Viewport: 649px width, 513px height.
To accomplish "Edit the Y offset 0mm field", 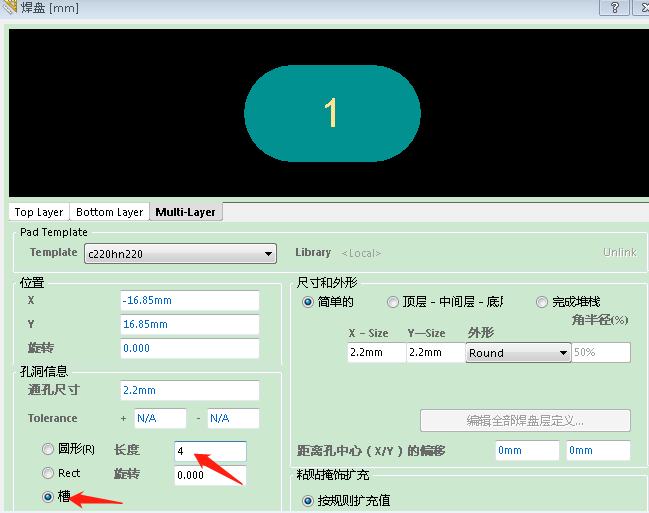I will [598, 450].
